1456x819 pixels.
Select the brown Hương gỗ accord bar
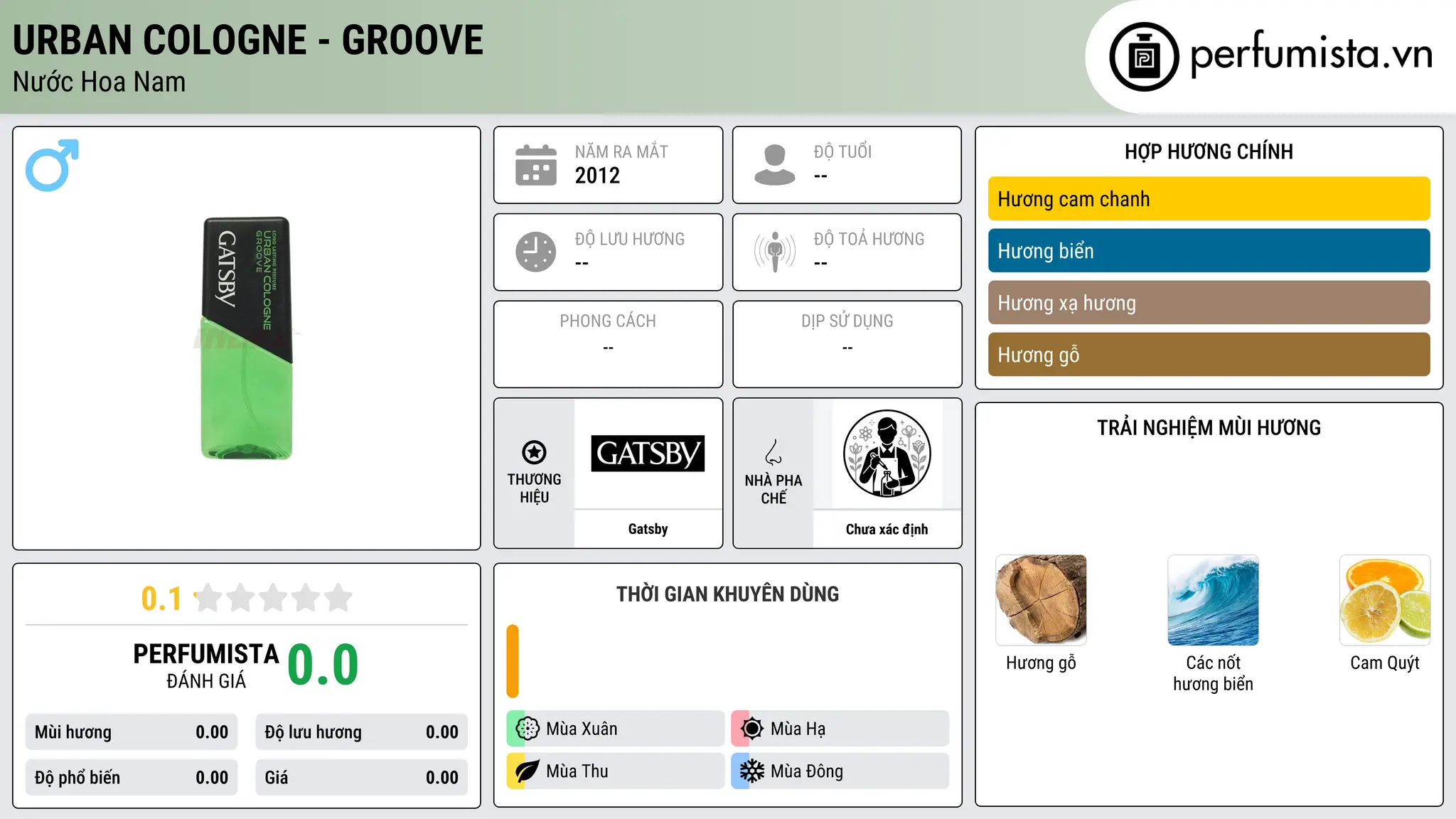(1209, 355)
